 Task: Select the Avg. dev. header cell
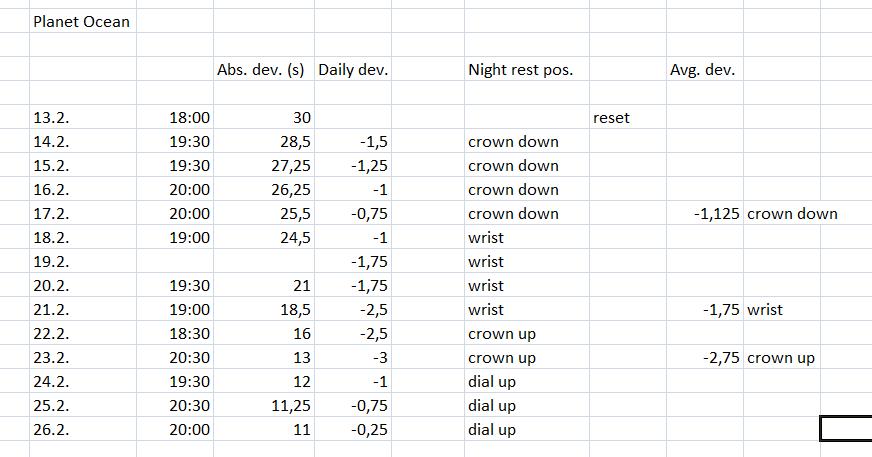click(x=701, y=70)
